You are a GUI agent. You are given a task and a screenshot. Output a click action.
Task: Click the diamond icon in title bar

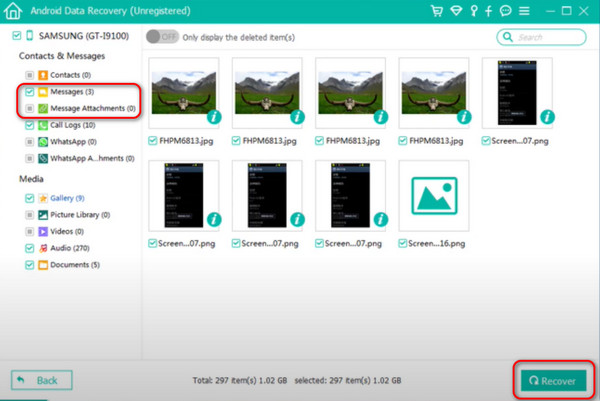457,12
